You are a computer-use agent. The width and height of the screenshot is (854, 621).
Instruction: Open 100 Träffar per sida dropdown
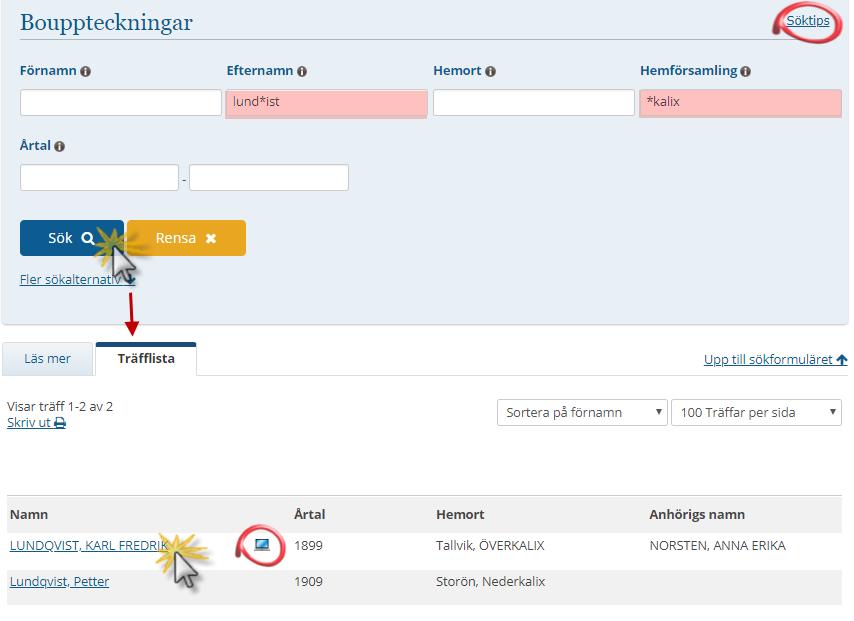coord(756,412)
